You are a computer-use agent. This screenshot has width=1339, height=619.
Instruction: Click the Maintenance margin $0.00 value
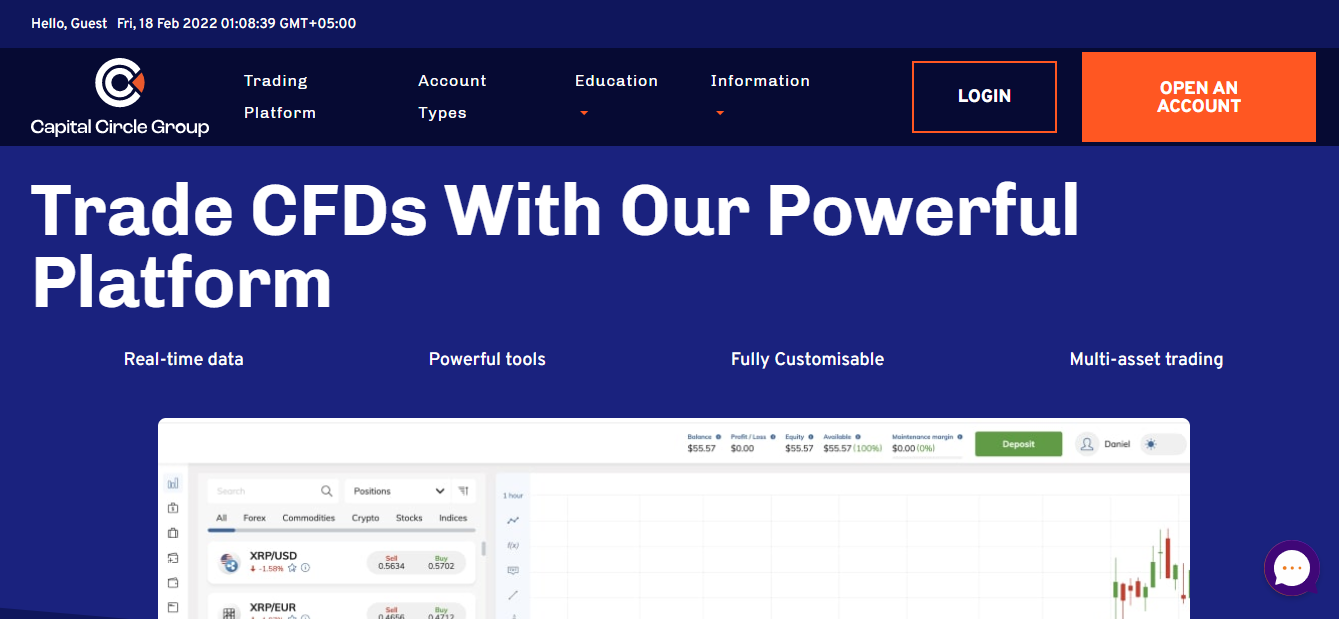[902, 448]
